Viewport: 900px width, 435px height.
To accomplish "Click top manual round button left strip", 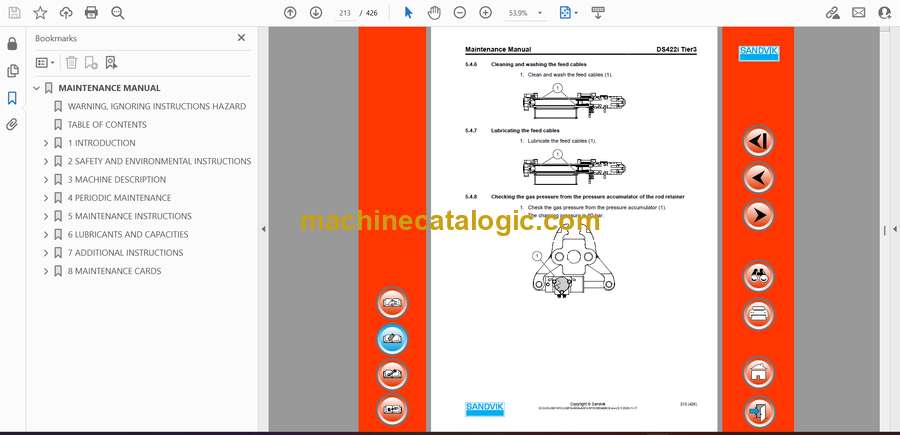I will coord(392,303).
